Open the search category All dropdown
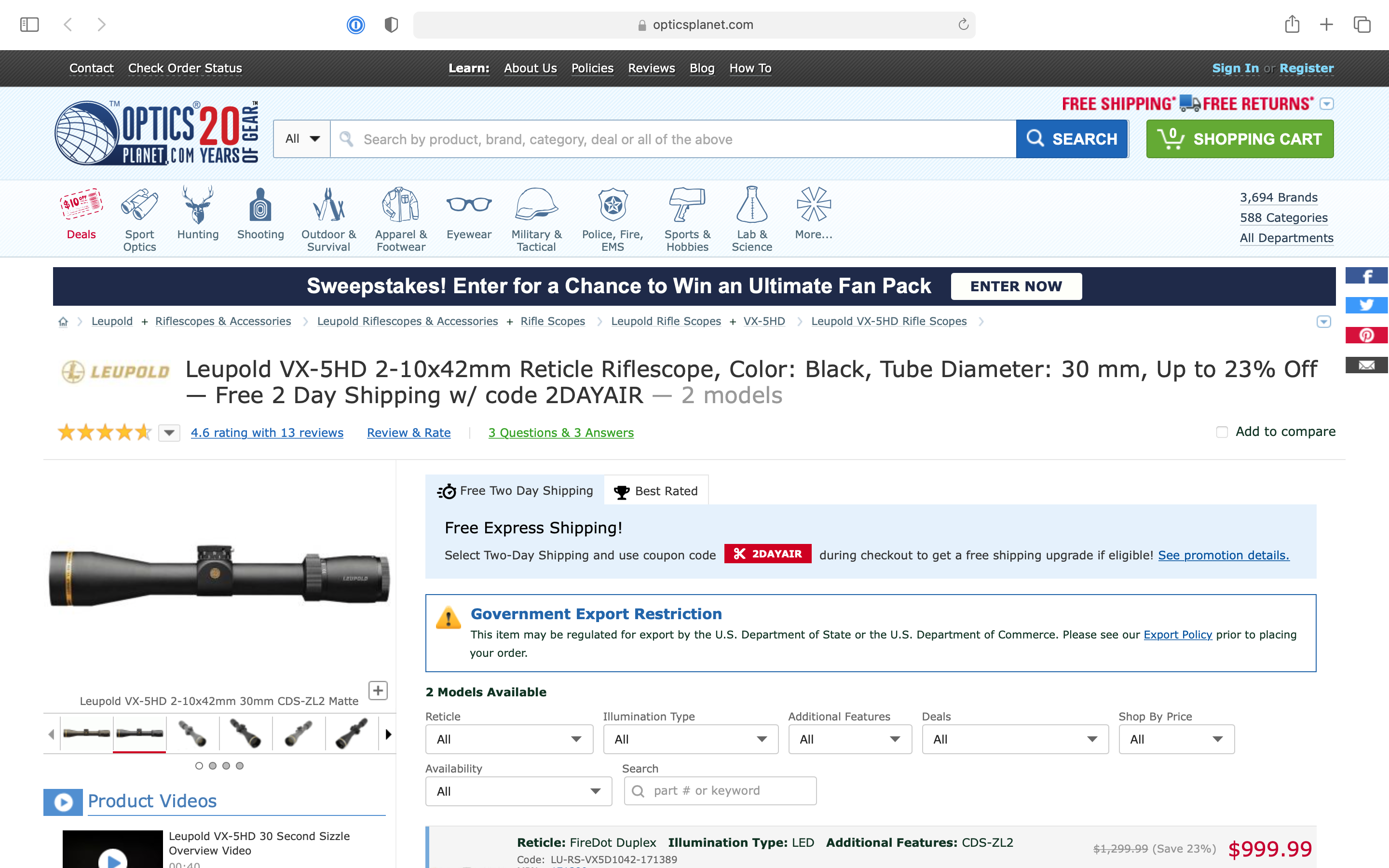The height and width of the screenshot is (868, 1389). [302, 139]
